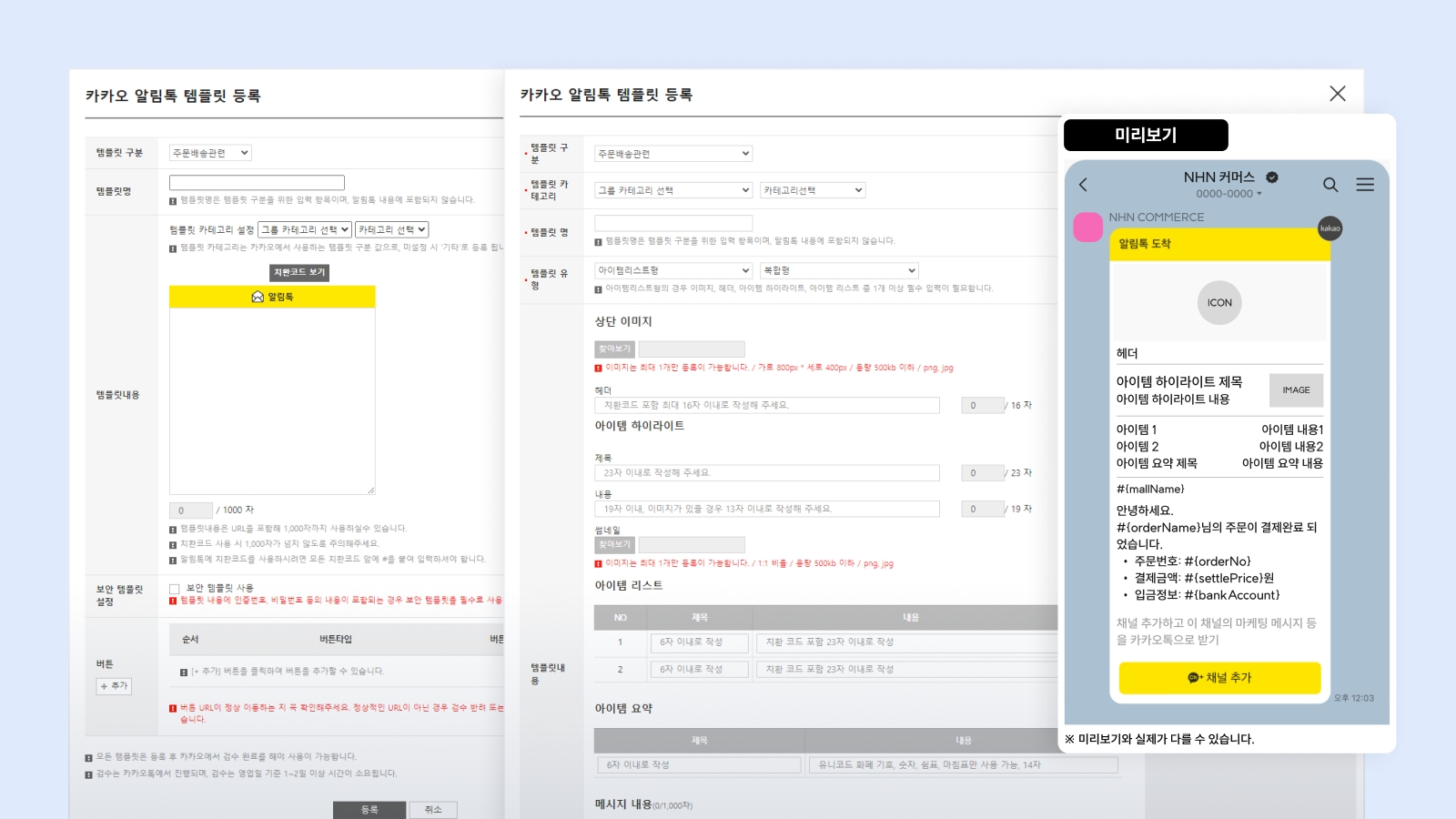
Task: Click the pink NHN COMMERCE profile avatar
Action: click(1088, 227)
